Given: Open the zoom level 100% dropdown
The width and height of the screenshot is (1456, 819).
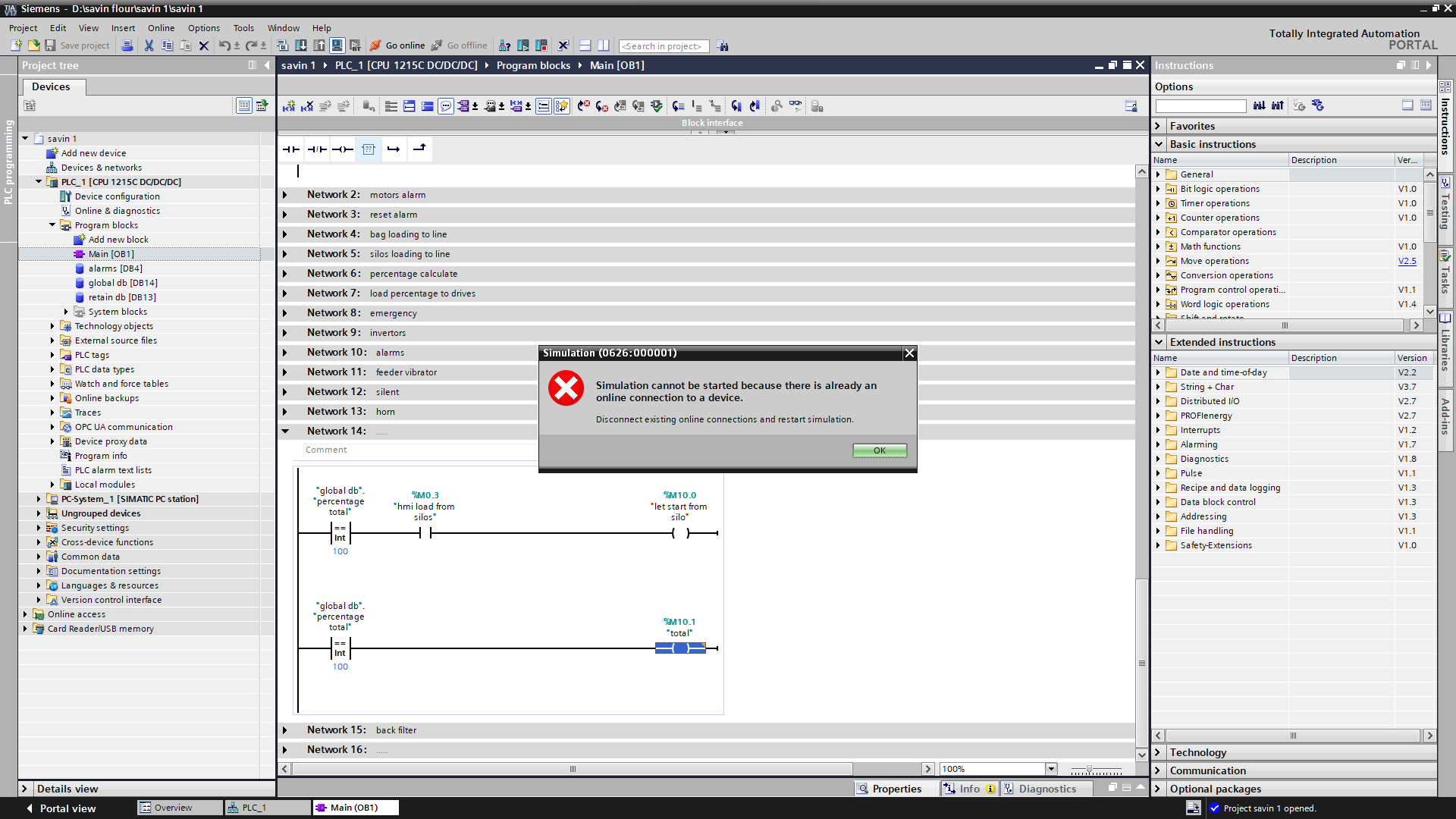Looking at the screenshot, I should [x=1051, y=769].
